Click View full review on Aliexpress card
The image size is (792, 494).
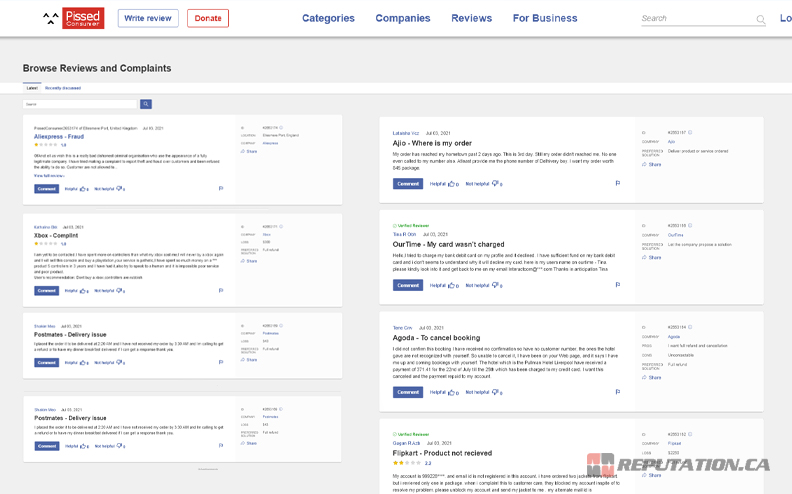pos(49,176)
